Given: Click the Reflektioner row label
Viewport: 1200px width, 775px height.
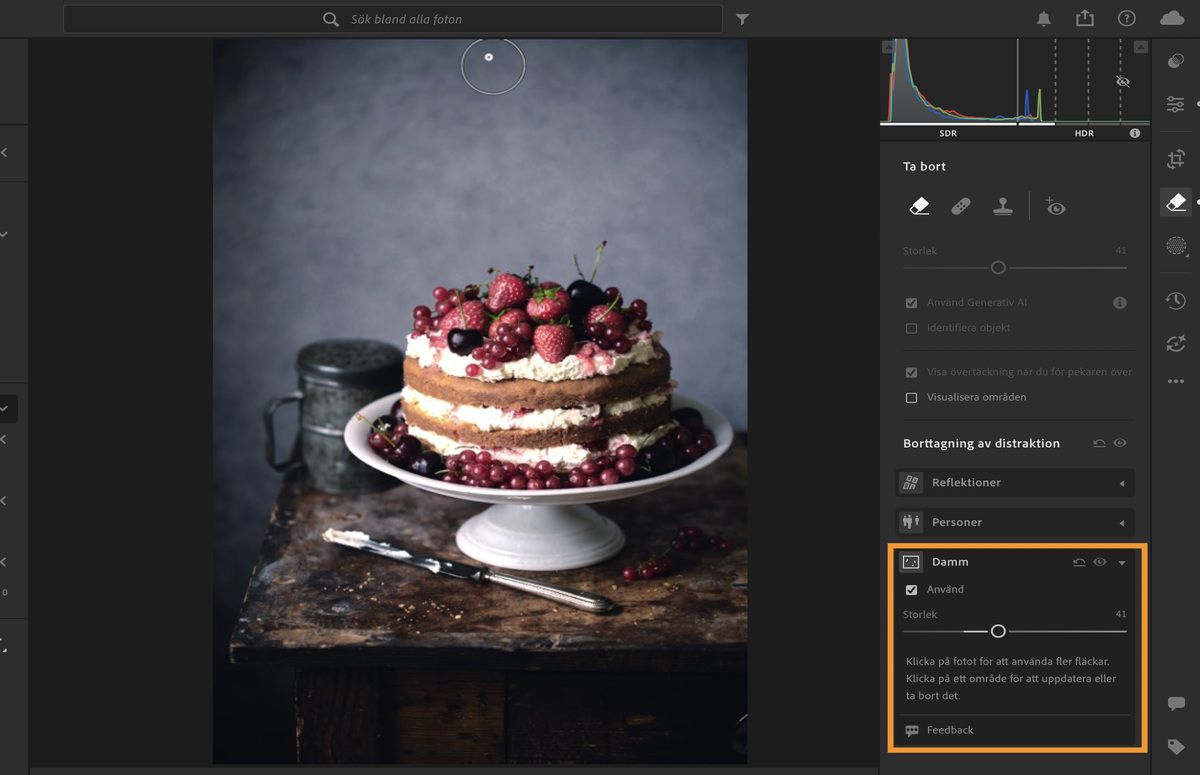Looking at the screenshot, I should click(x=966, y=482).
